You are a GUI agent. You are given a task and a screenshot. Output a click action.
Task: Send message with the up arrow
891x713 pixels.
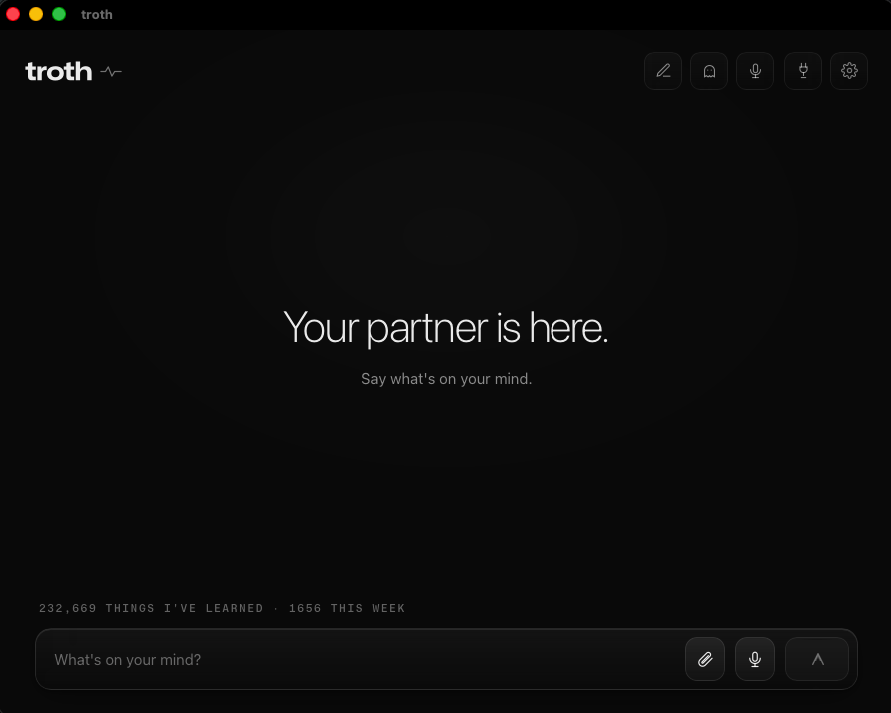click(817, 659)
